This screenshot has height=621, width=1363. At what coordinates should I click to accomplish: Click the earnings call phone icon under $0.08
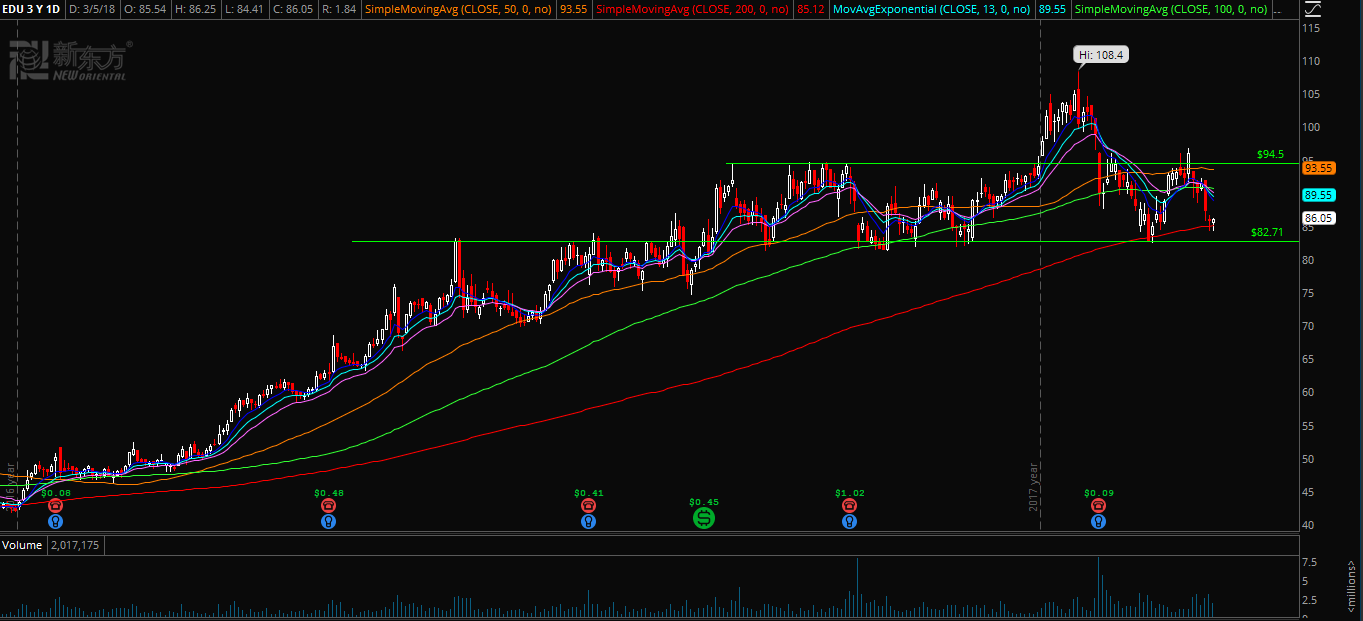point(56,506)
